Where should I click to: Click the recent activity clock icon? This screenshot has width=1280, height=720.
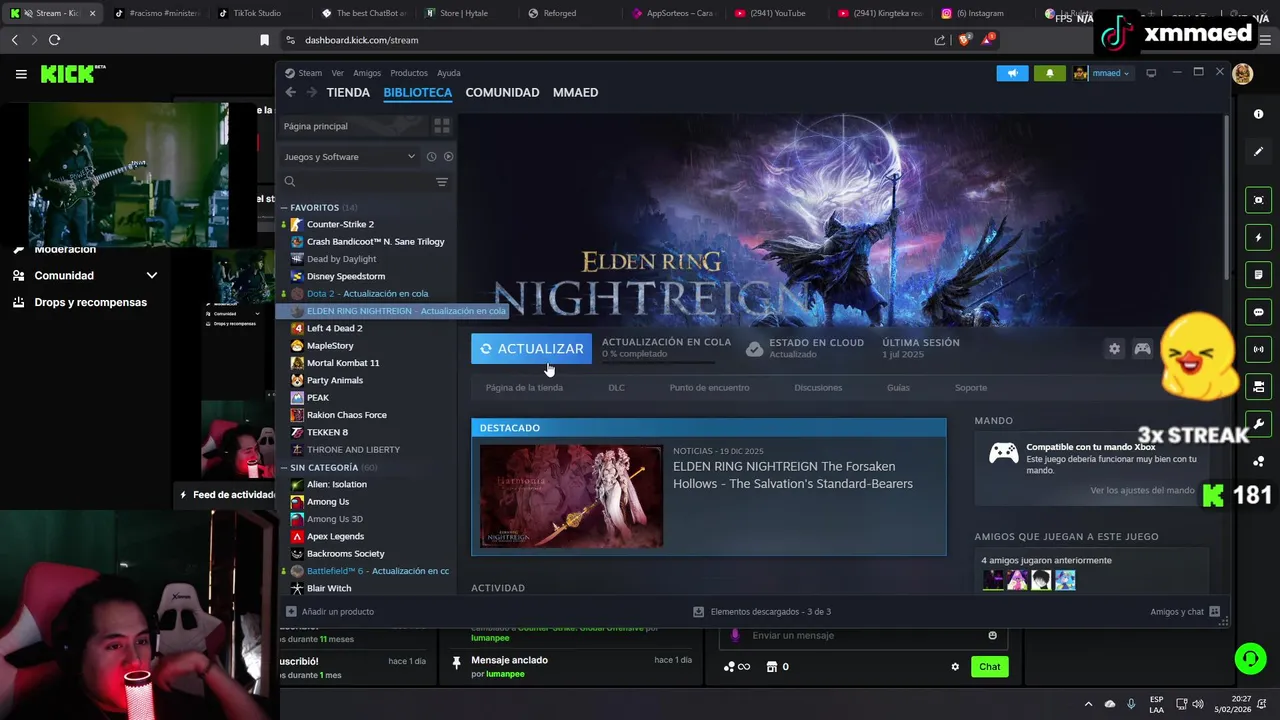(431, 157)
